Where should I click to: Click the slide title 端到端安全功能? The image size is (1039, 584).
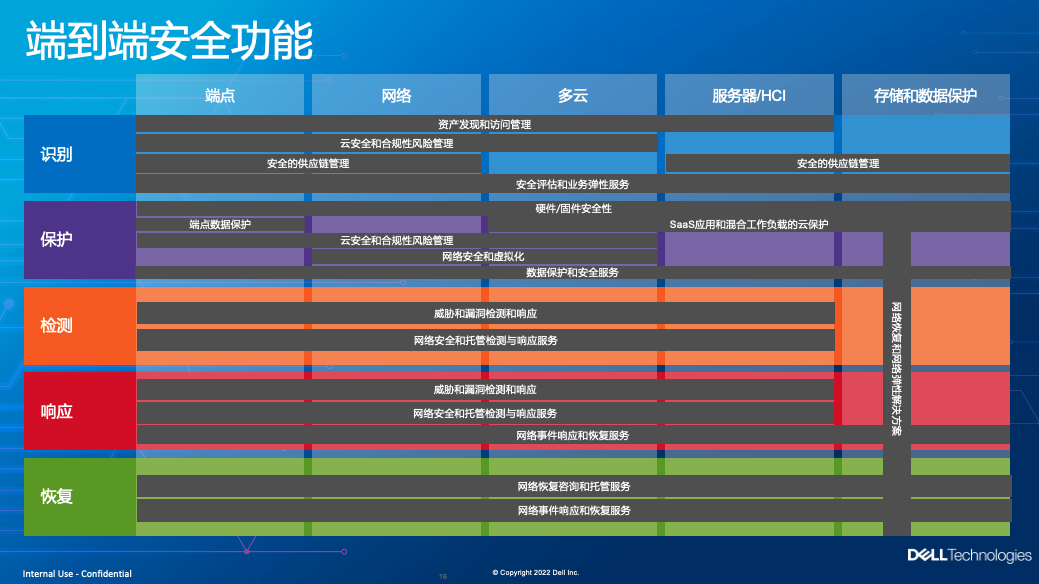tap(169, 42)
